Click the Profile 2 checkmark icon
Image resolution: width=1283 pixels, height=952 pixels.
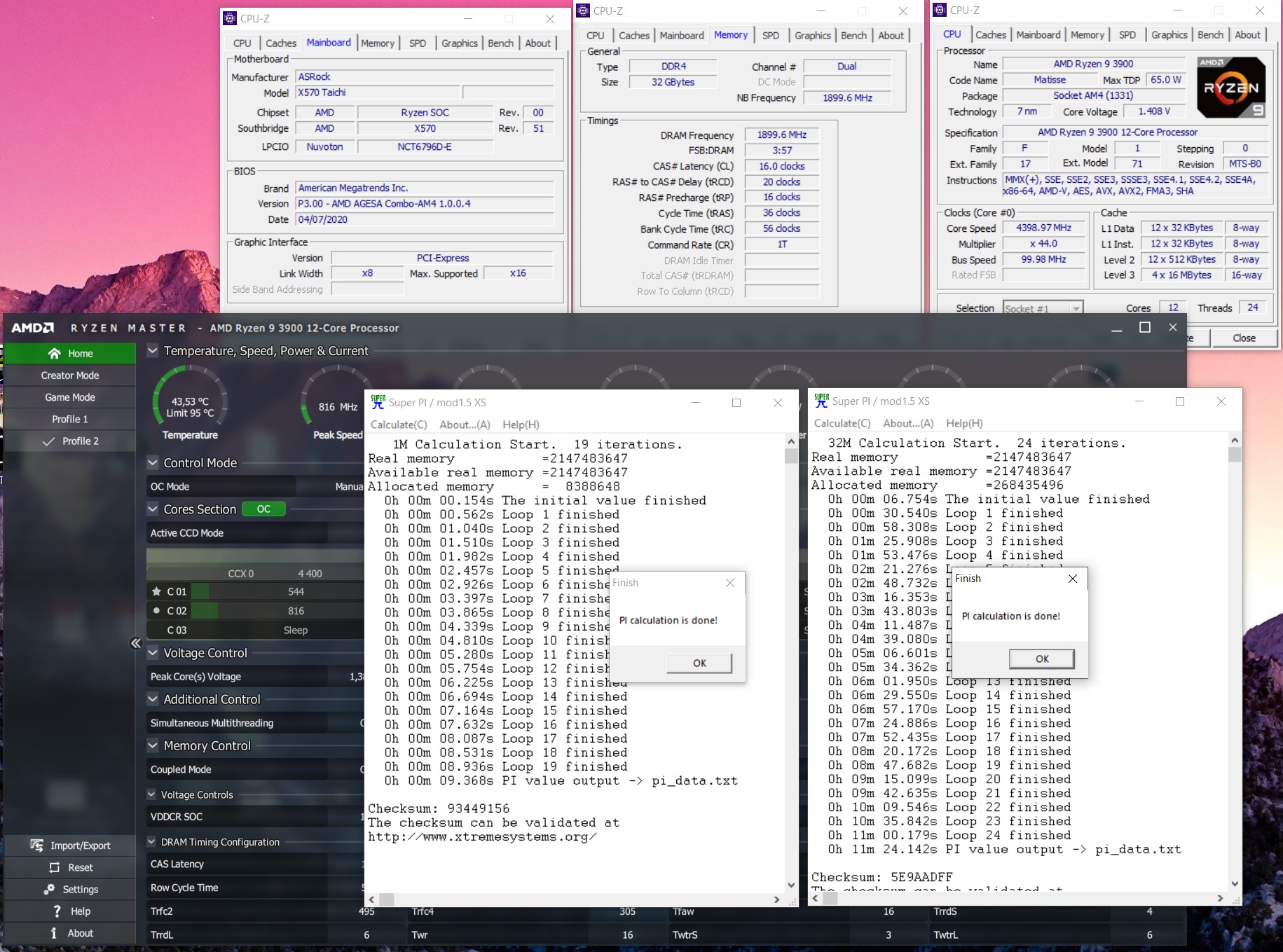(48, 441)
